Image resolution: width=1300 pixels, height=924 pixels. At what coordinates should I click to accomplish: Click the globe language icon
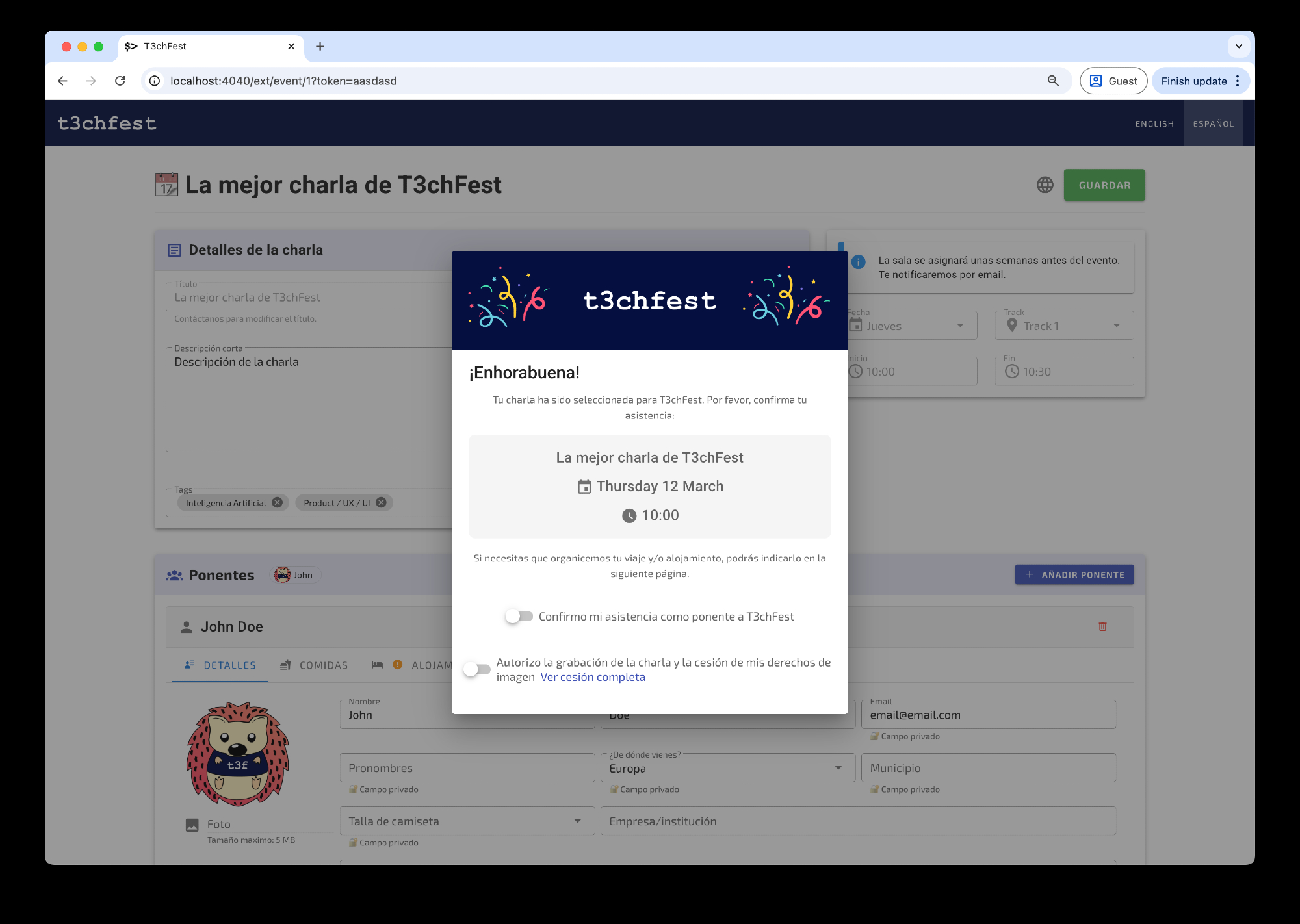1045,185
